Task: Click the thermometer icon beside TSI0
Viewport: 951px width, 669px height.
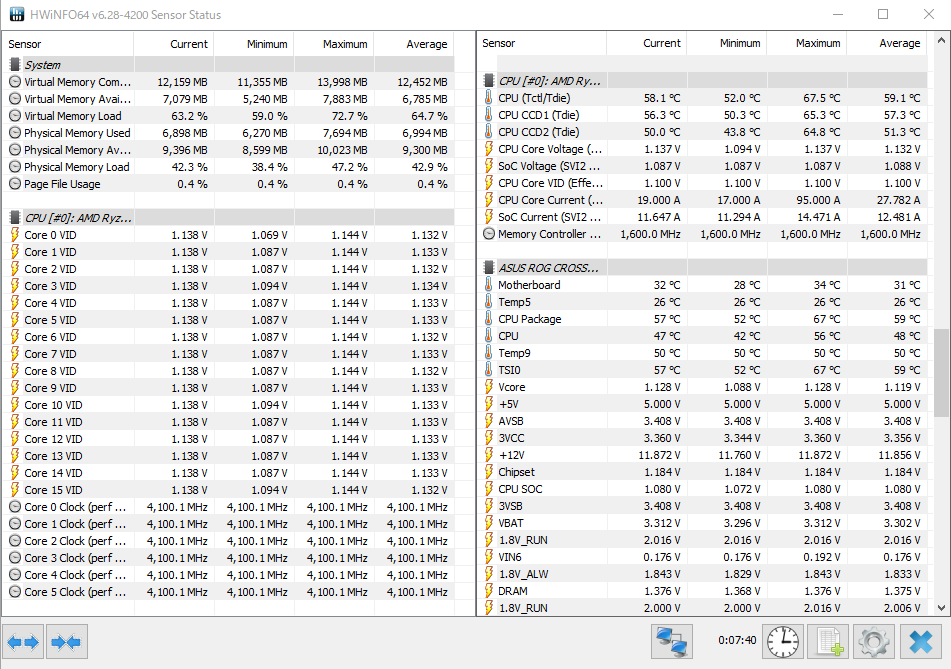Action: [489, 369]
